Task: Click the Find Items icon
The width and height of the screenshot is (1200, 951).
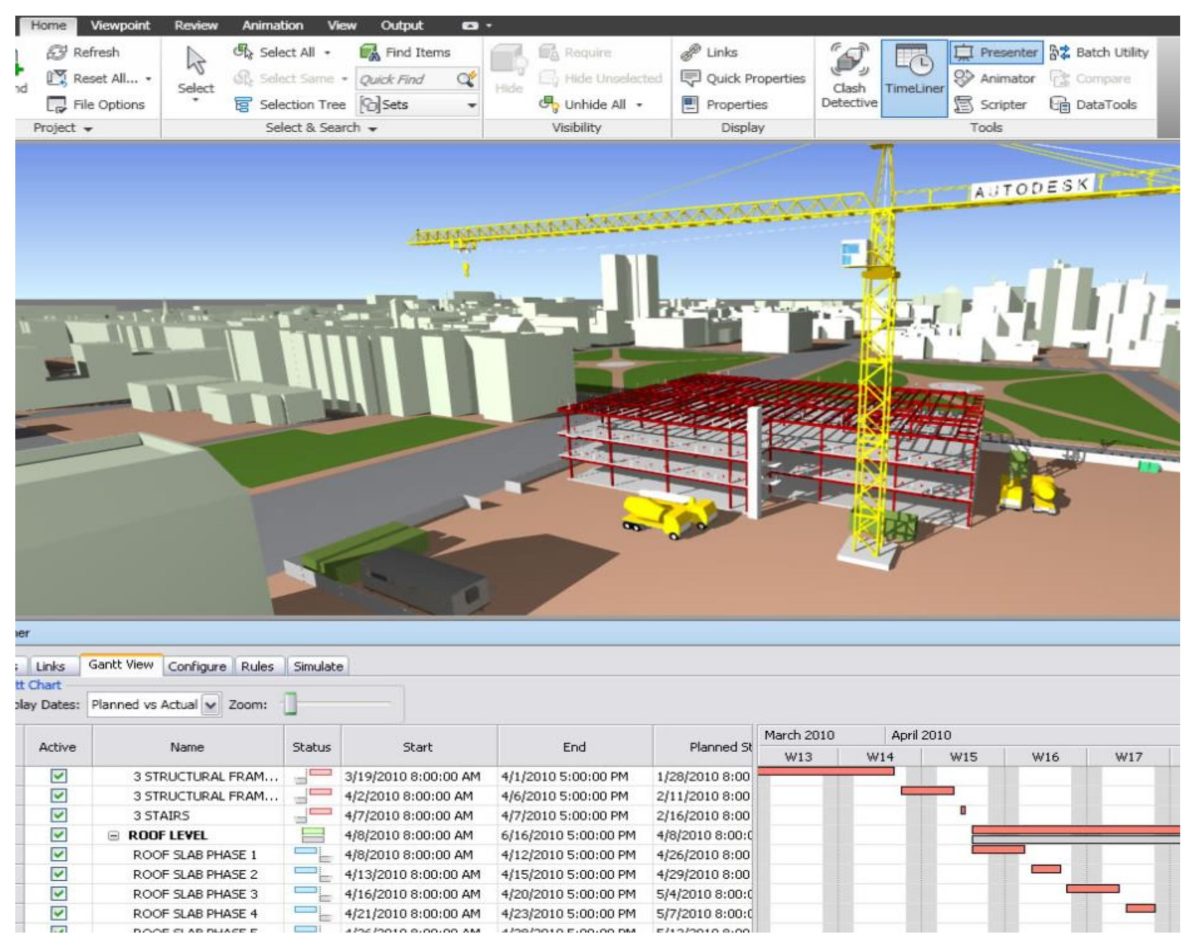Action: [370, 53]
